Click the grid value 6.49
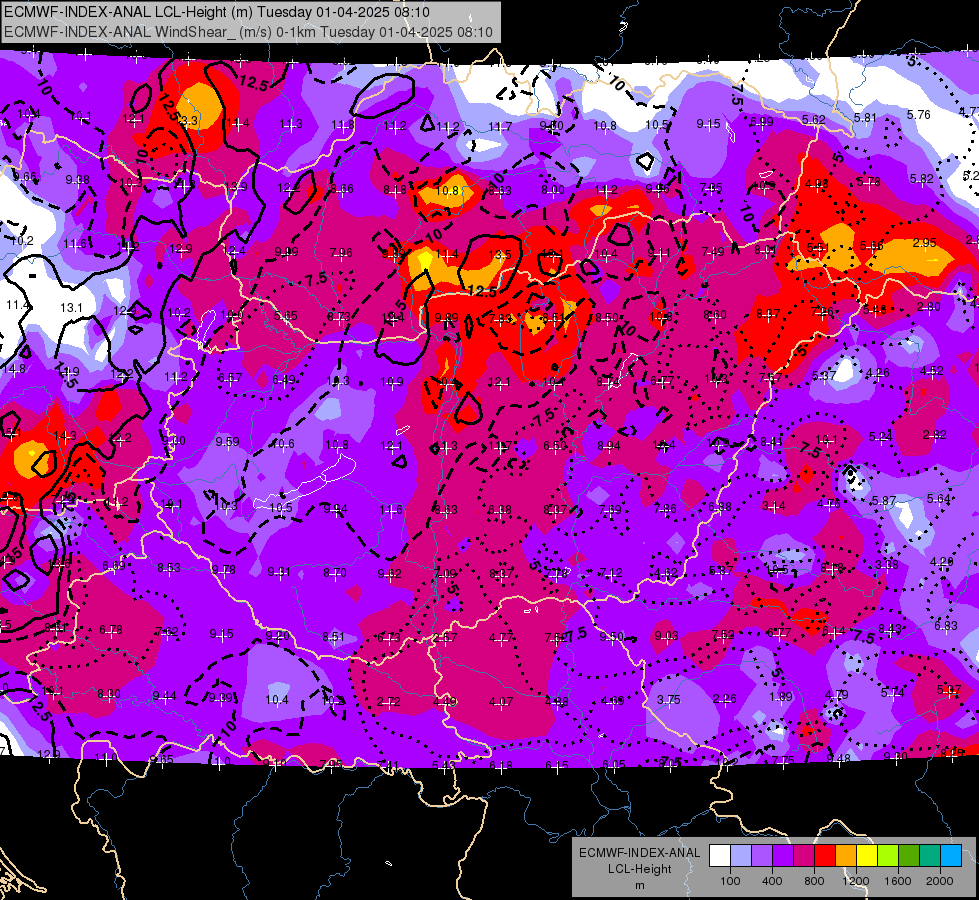The image size is (979, 900). 284,379
